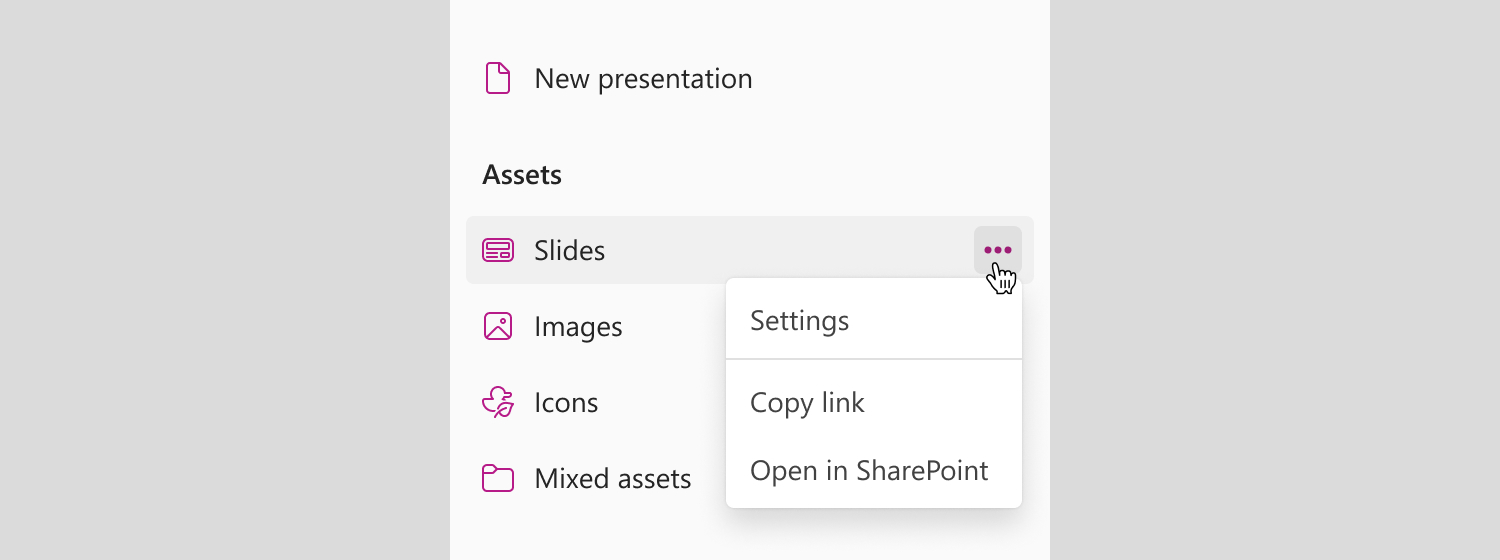Toggle the three-dot more options button
Screen dimensions: 1500x560
(998, 250)
